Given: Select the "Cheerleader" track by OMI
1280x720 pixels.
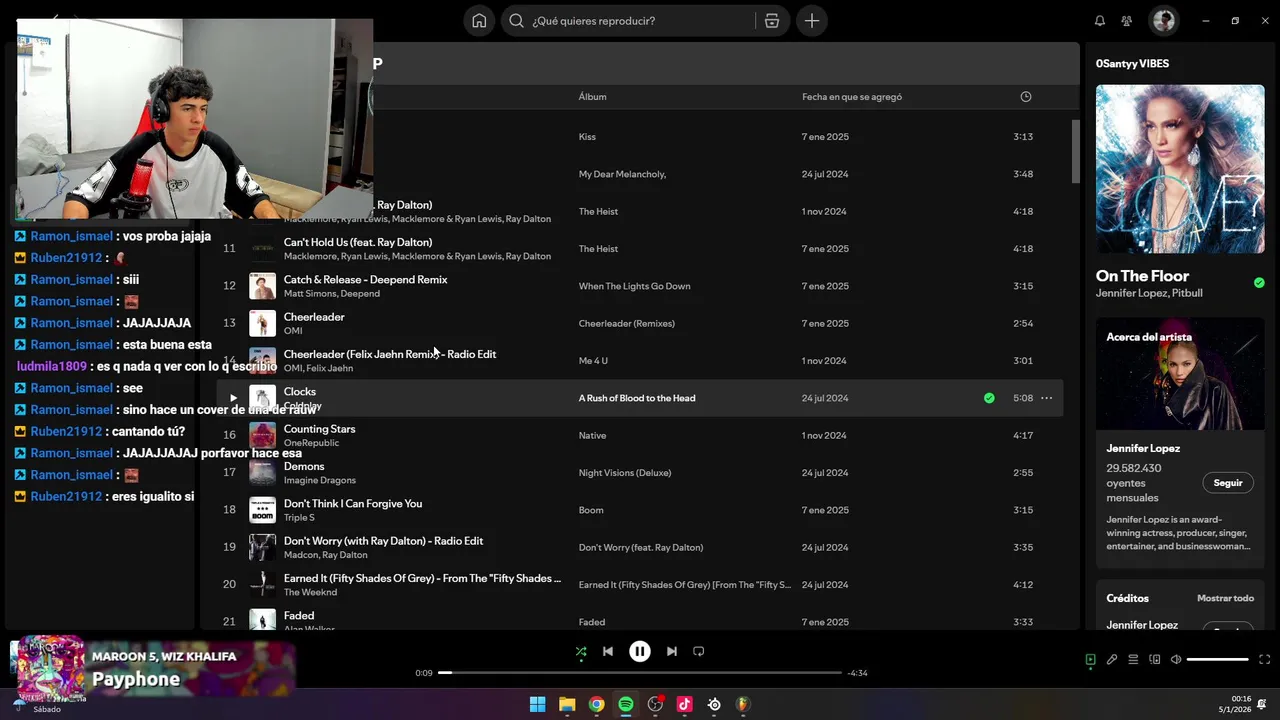Looking at the screenshot, I should pyautogui.click(x=314, y=317).
